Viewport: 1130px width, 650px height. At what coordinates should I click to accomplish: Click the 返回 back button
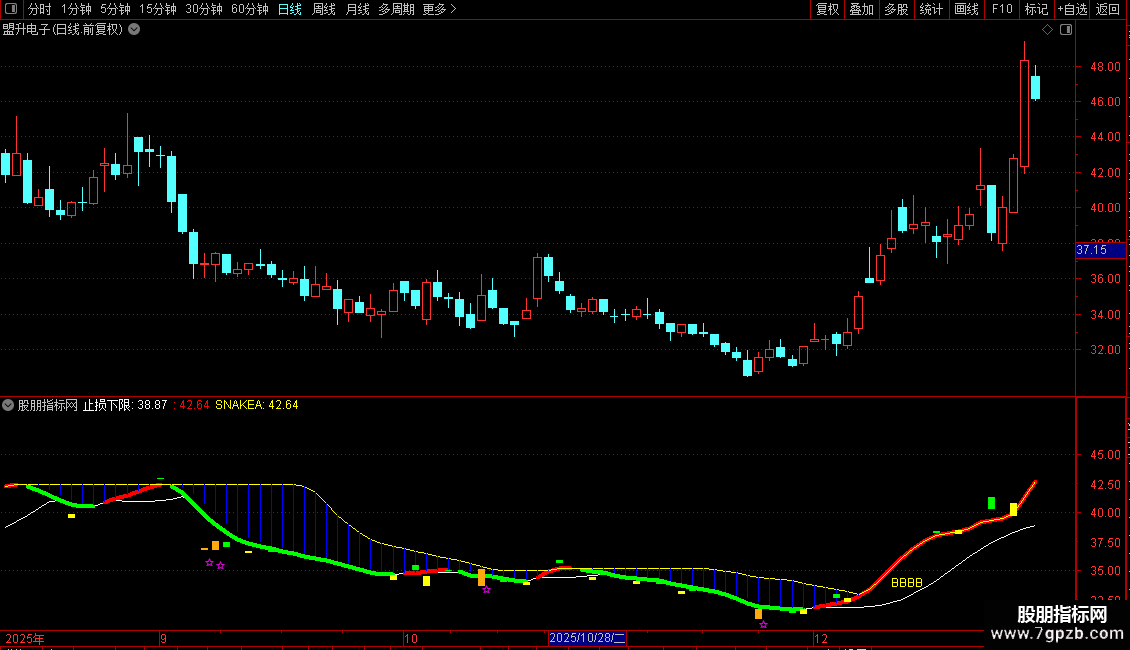[x=1108, y=9]
